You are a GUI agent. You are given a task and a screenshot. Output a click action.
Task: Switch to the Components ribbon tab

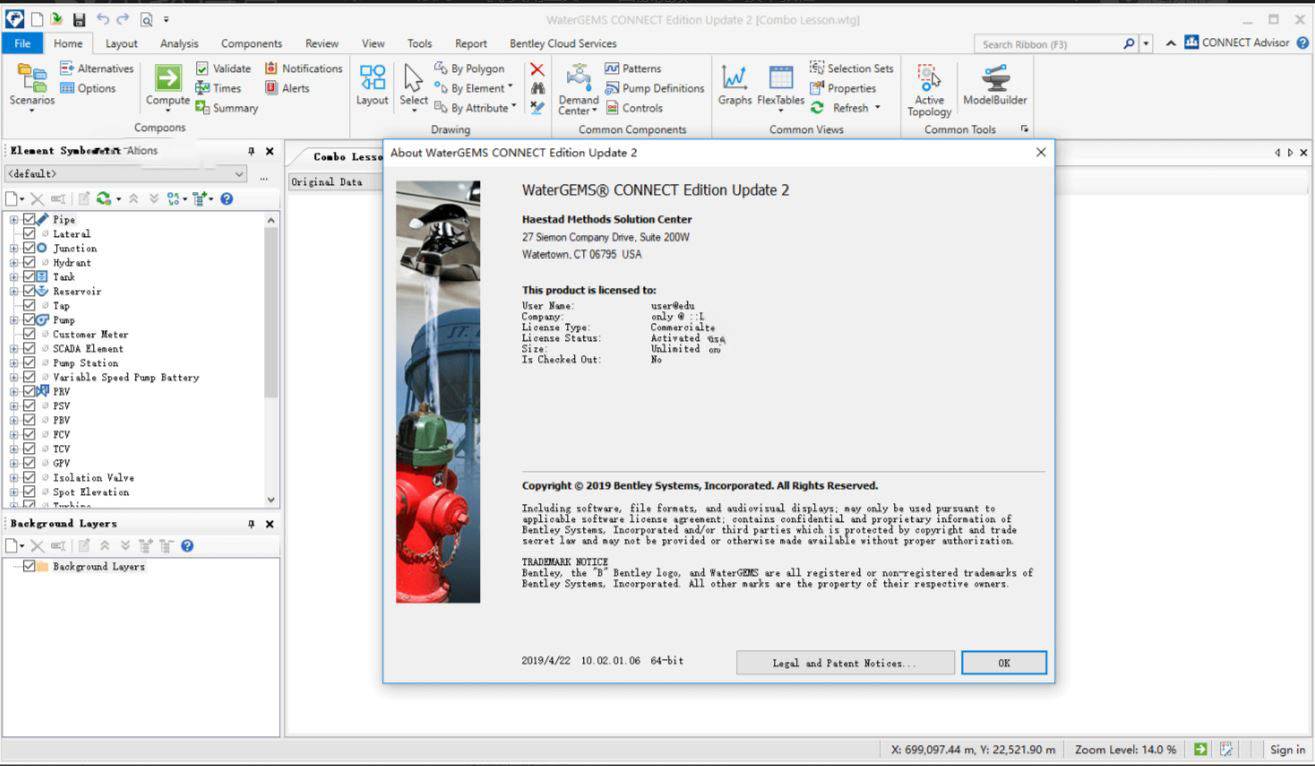point(251,43)
